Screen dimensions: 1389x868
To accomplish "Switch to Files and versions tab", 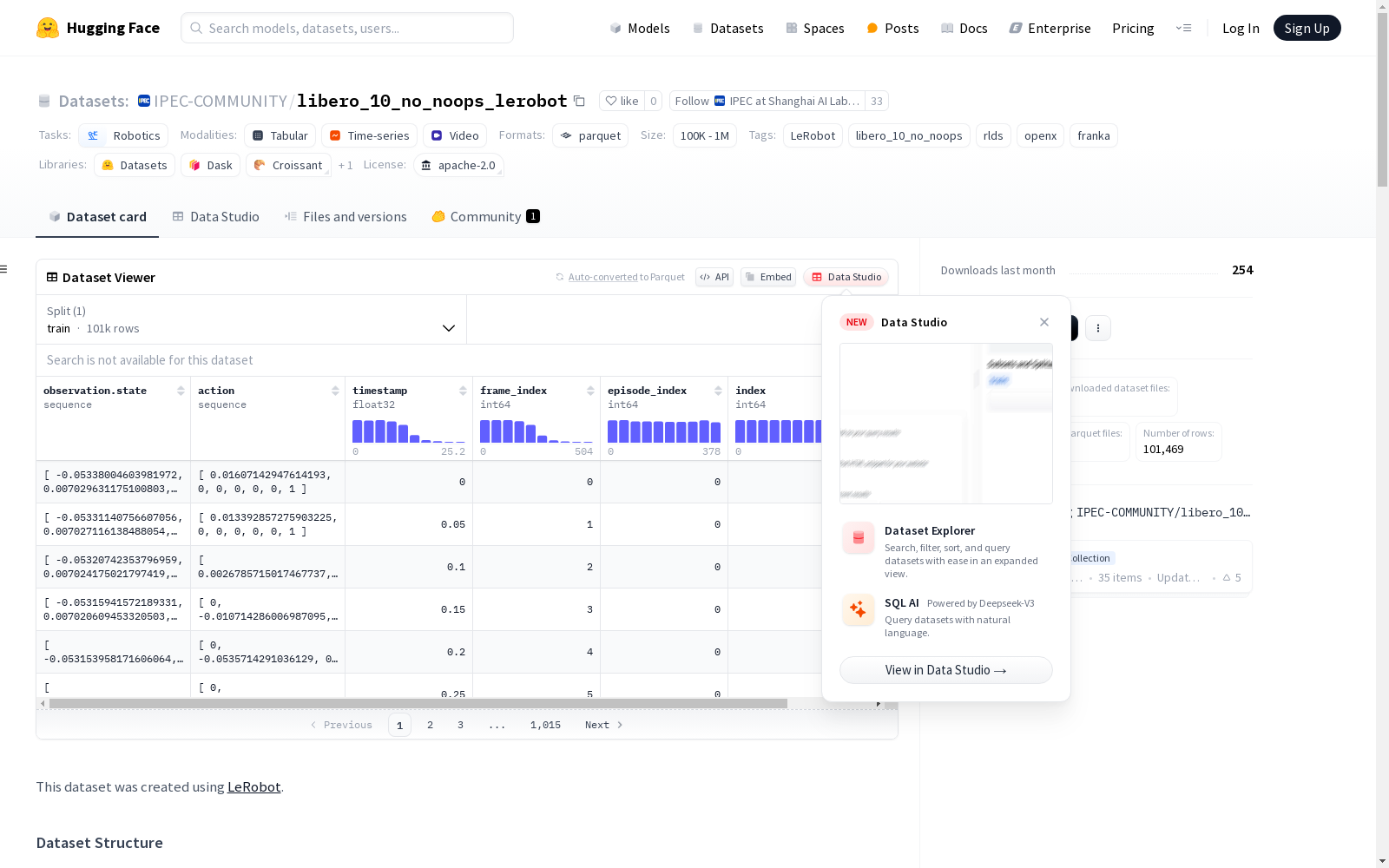I will pos(346,217).
